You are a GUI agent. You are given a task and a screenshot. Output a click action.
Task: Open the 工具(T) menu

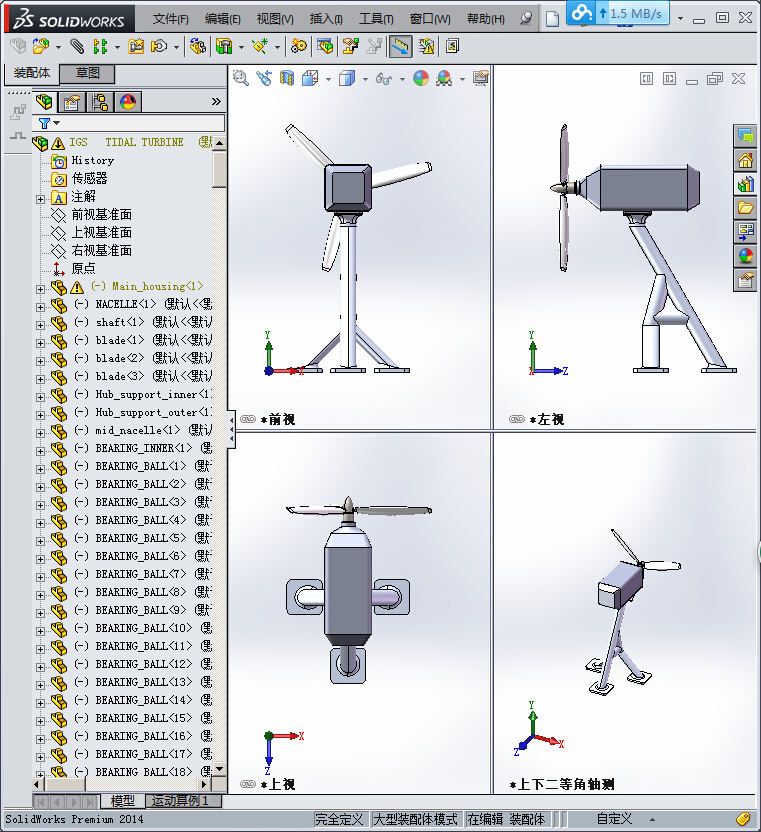[376, 19]
